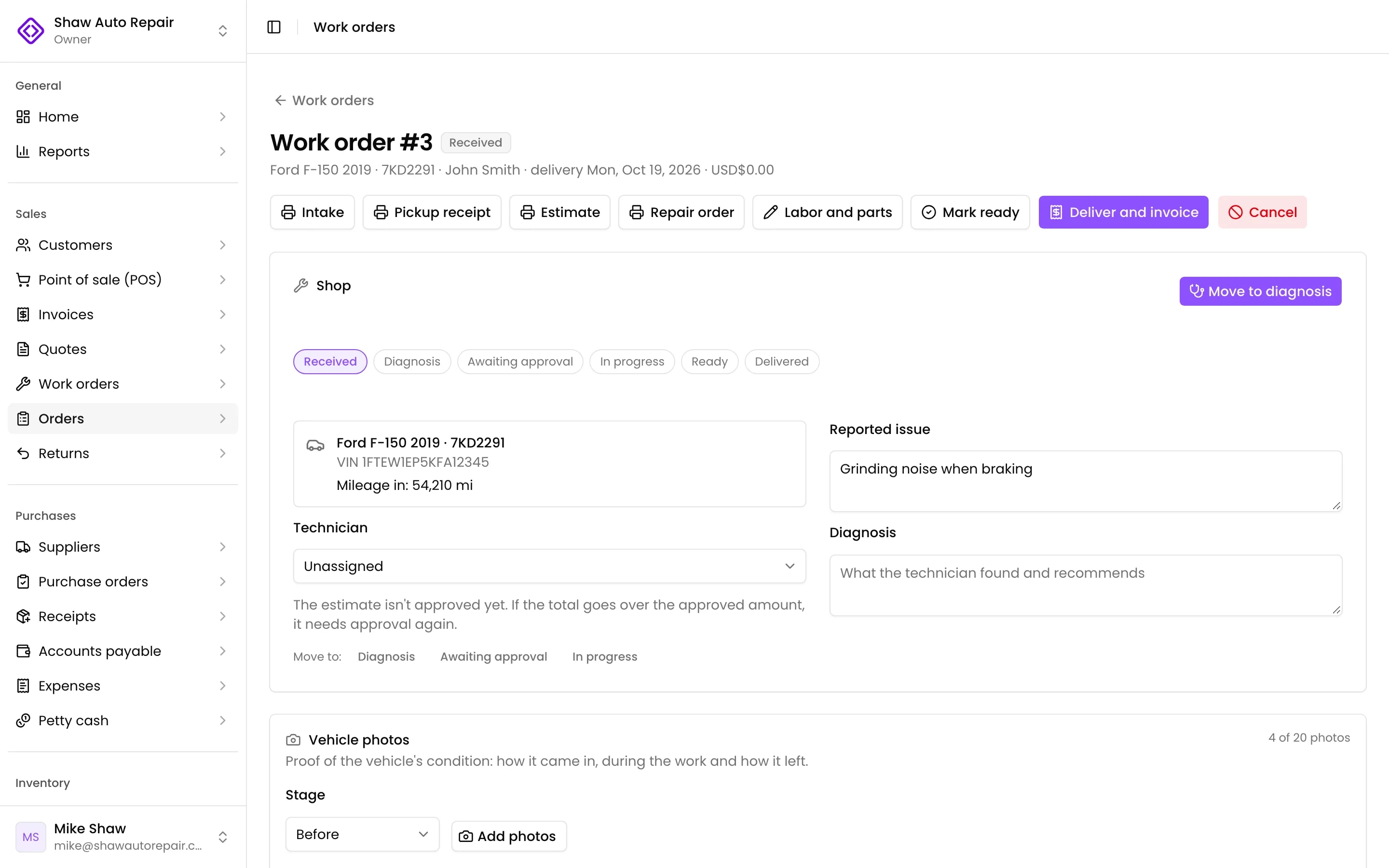The width and height of the screenshot is (1389, 868).
Task: Click the Move to diagnosis button
Action: click(1260, 292)
